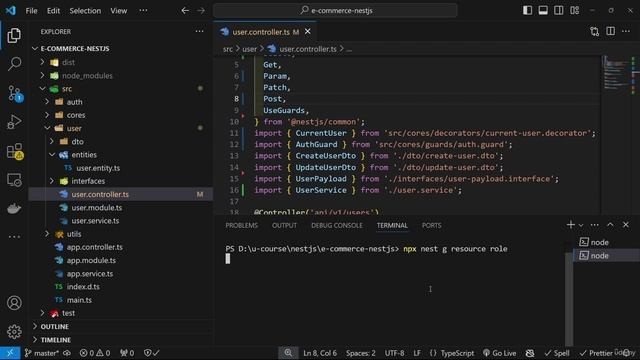Open Explorer Views and More Actions

coord(199,31)
